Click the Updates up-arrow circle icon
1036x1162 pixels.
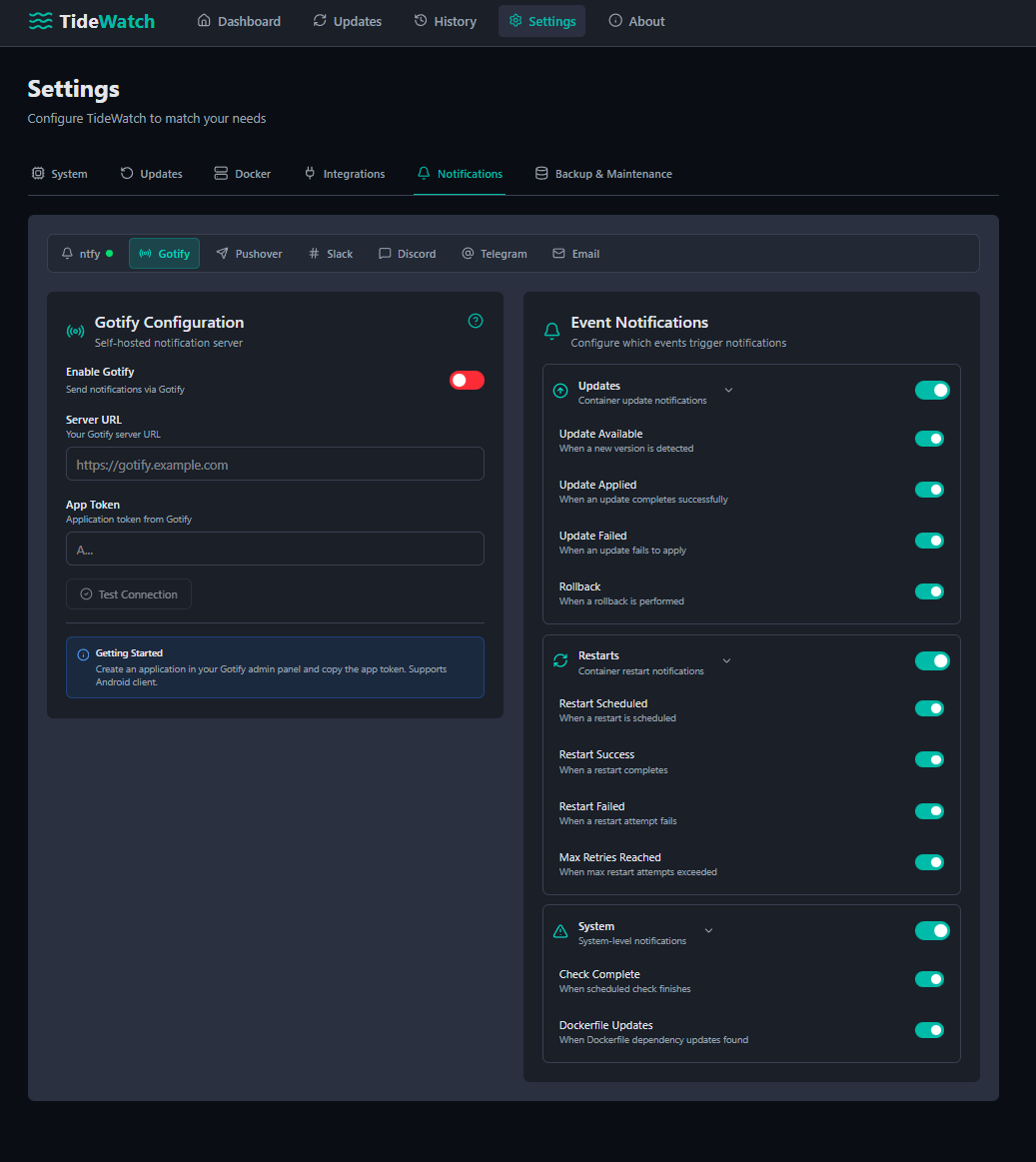click(560, 391)
